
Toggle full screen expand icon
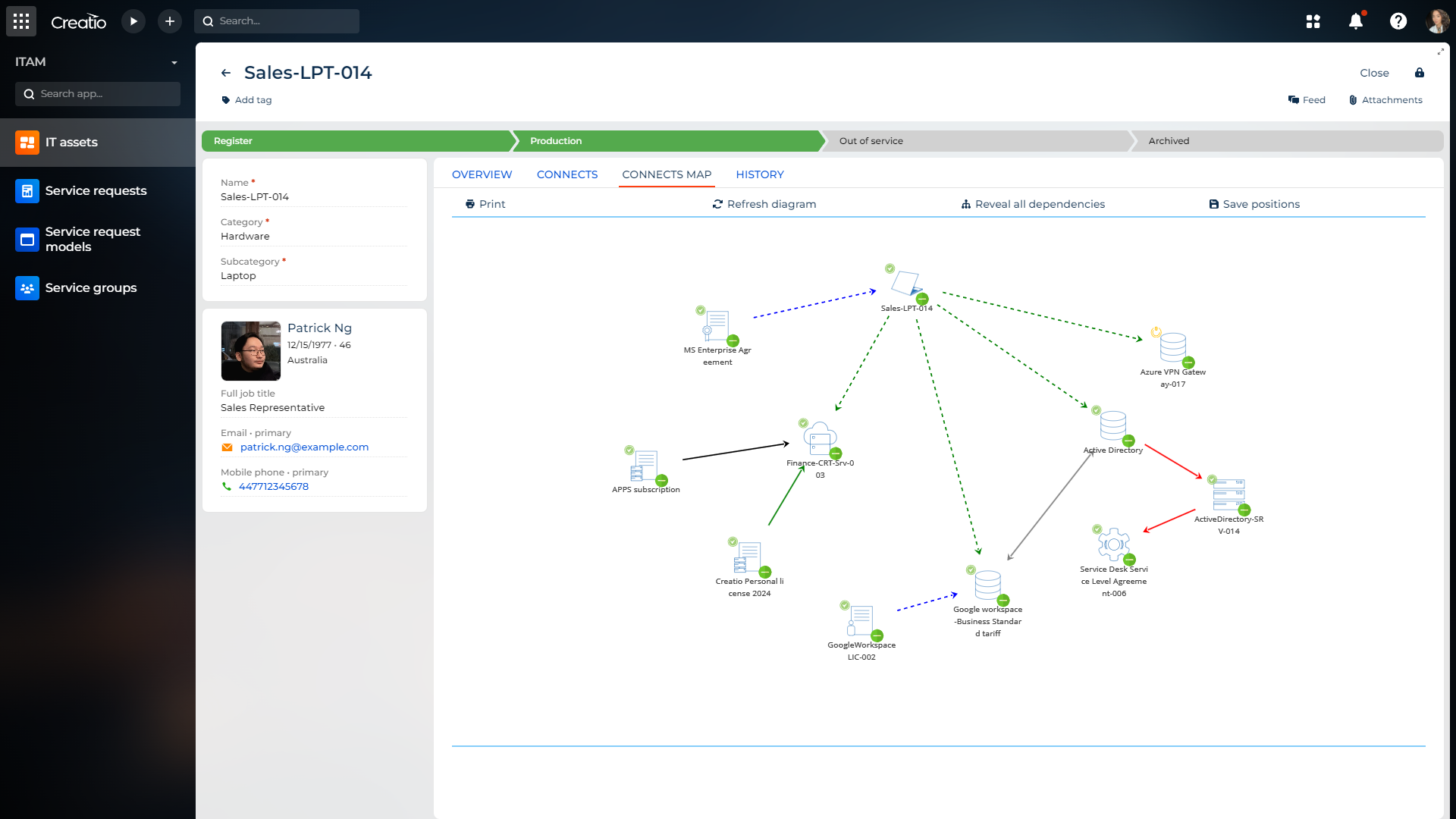(1441, 52)
